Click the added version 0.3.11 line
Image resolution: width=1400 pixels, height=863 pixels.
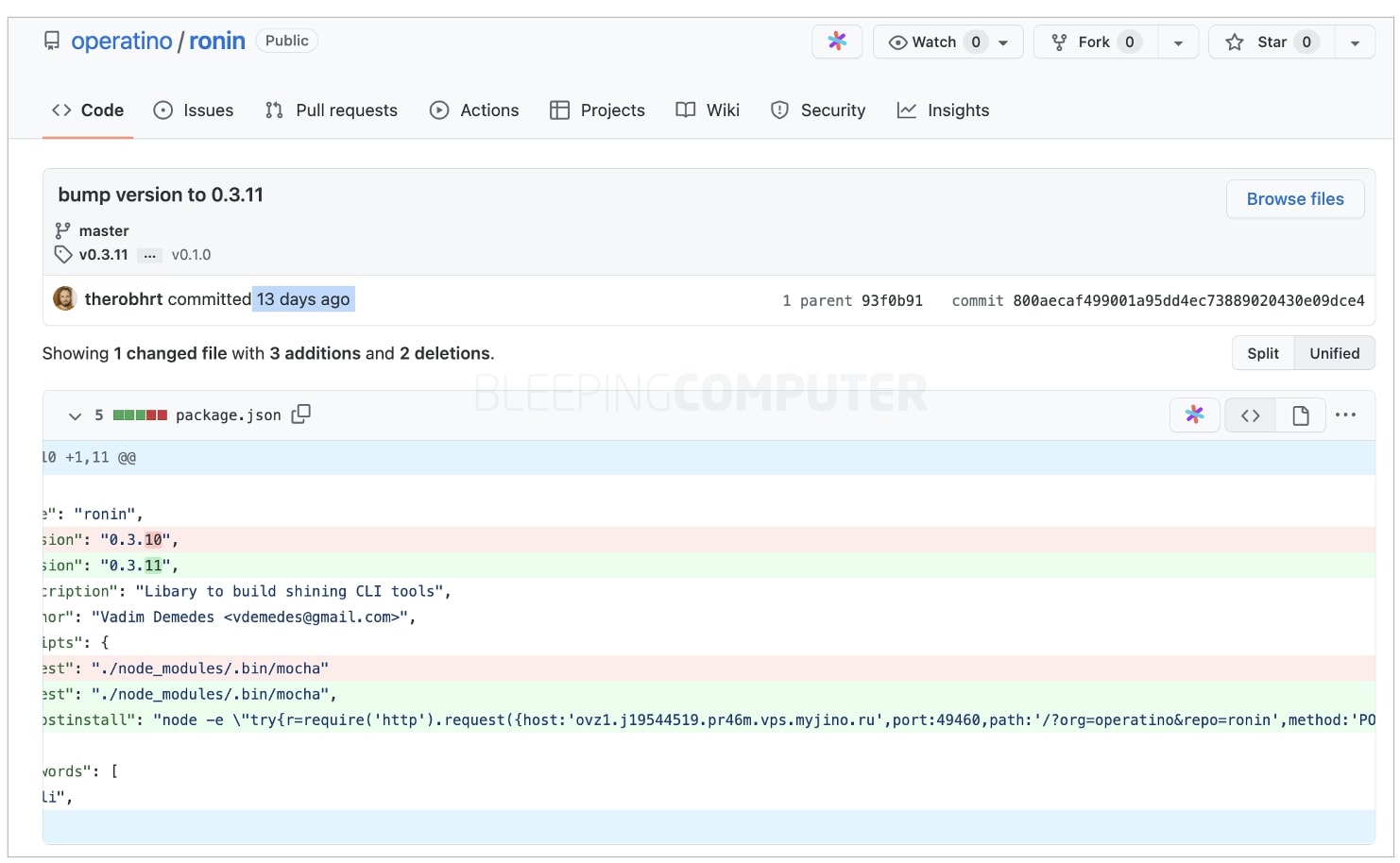point(709,566)
